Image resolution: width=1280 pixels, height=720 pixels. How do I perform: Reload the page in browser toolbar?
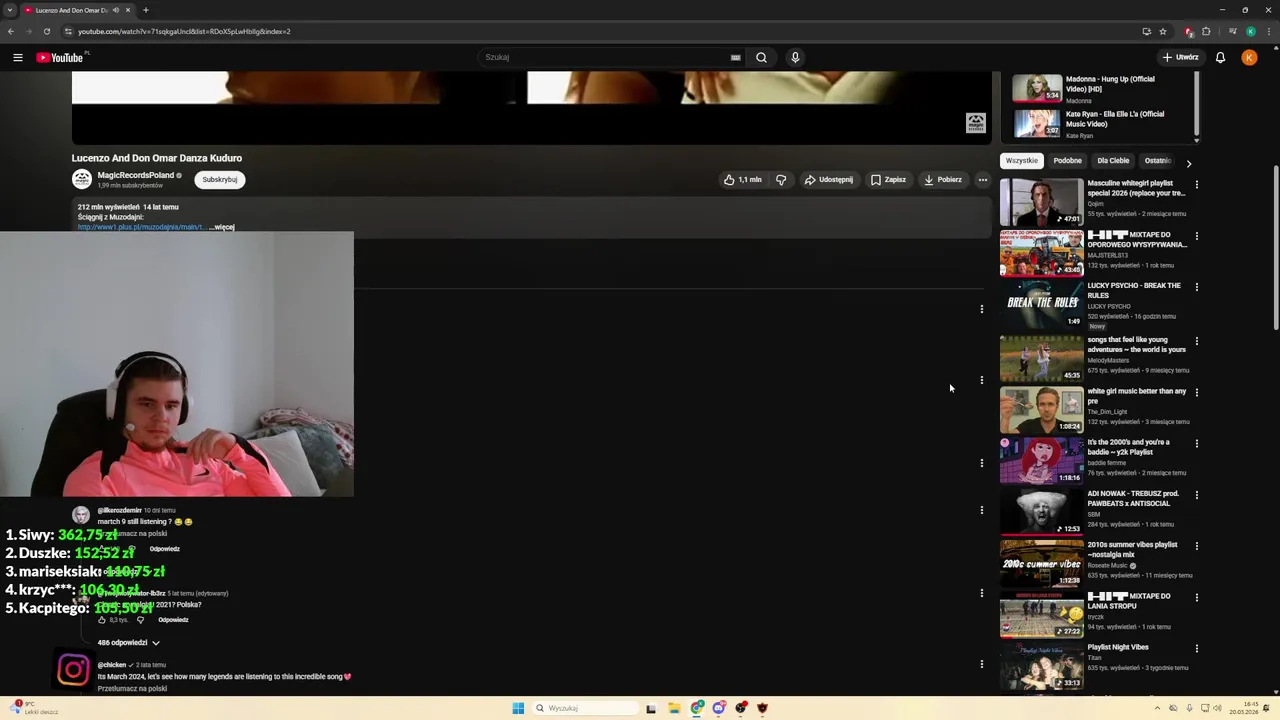tap(46, 31)
